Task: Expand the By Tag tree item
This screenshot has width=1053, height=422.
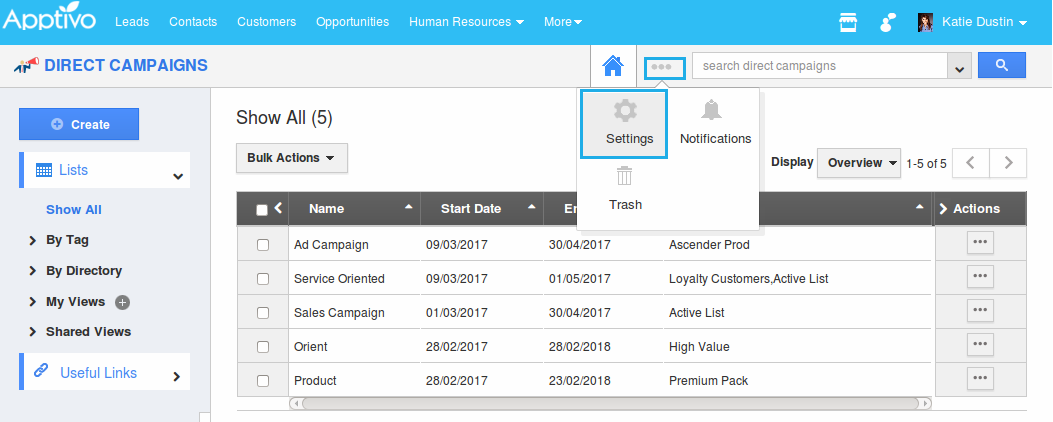Action: pyautogui.click(x=34, y=240)
